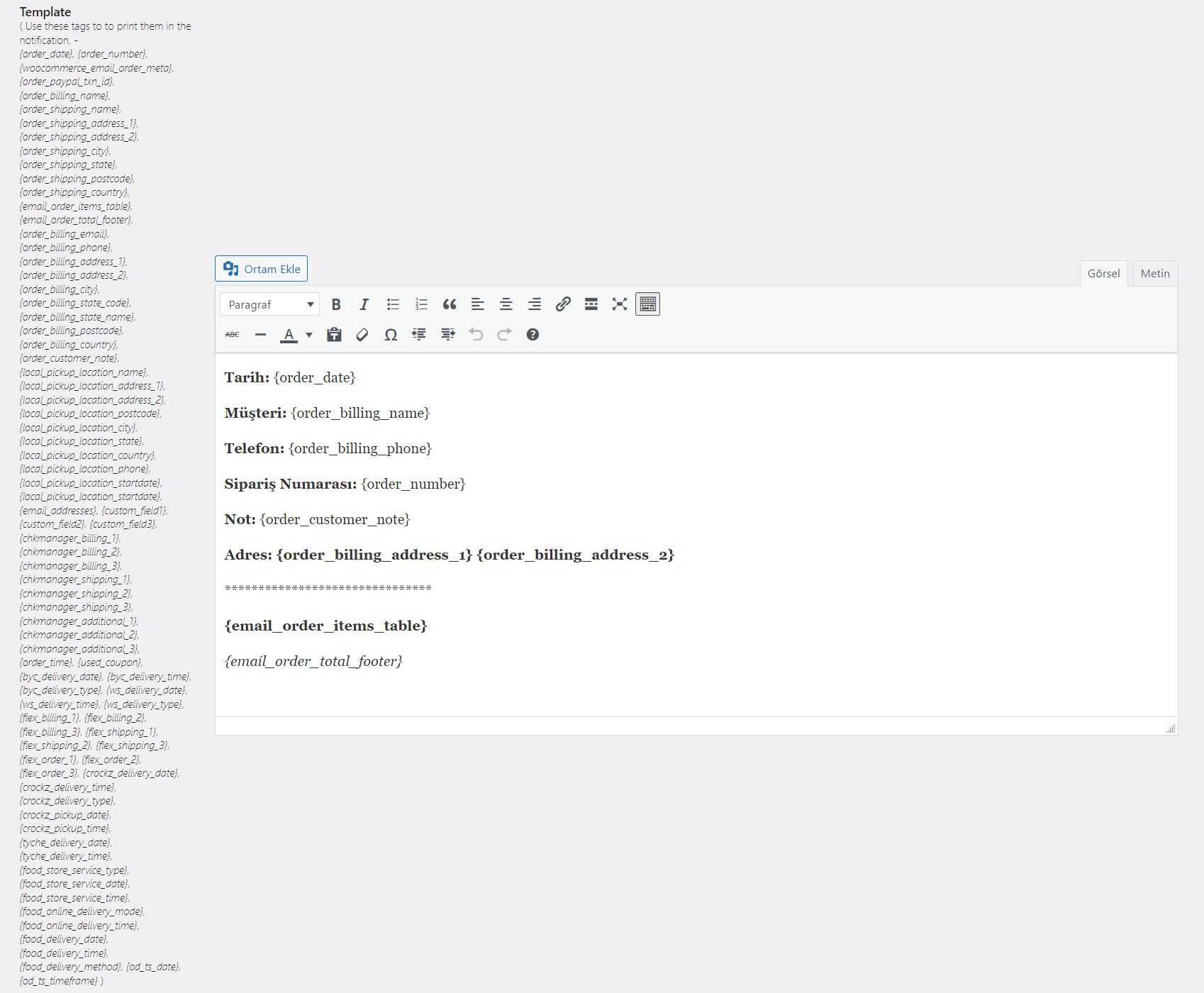1204x993 pixels.
Task: Click {order_billing_postcode} tag in list
Action: click(x=72, y=331)
